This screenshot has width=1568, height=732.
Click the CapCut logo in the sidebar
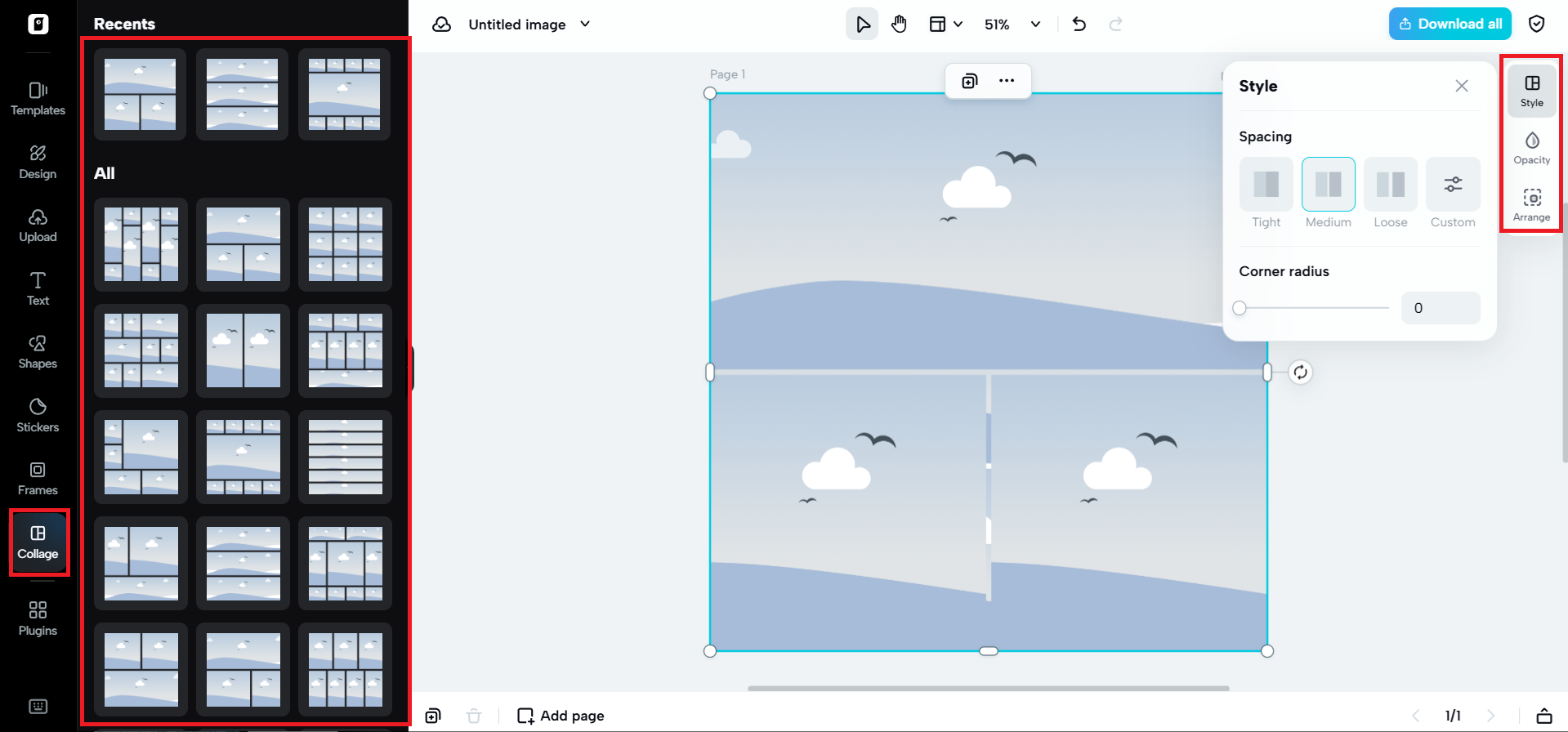[x=38, y=25]
